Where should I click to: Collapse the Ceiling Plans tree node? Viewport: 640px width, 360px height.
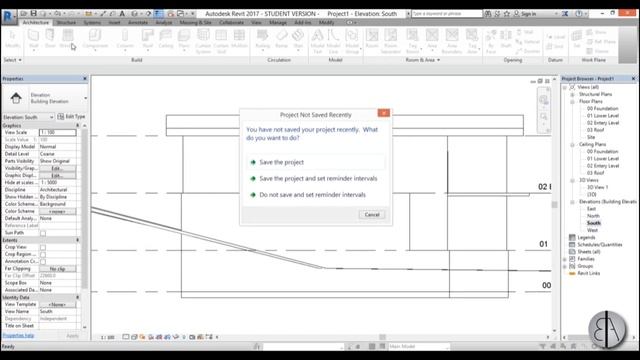(573, 144)
